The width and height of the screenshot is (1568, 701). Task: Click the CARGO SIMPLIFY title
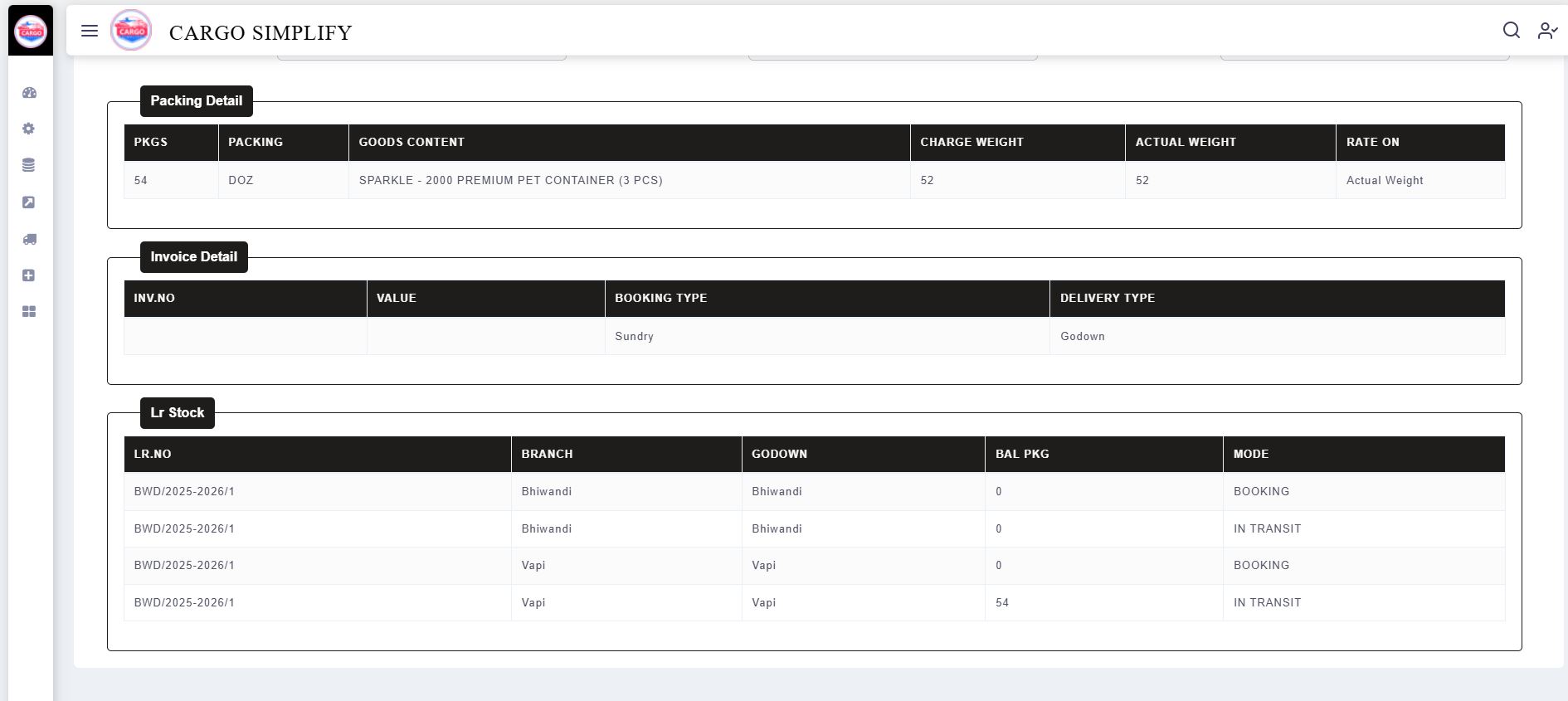pos(261,32)
